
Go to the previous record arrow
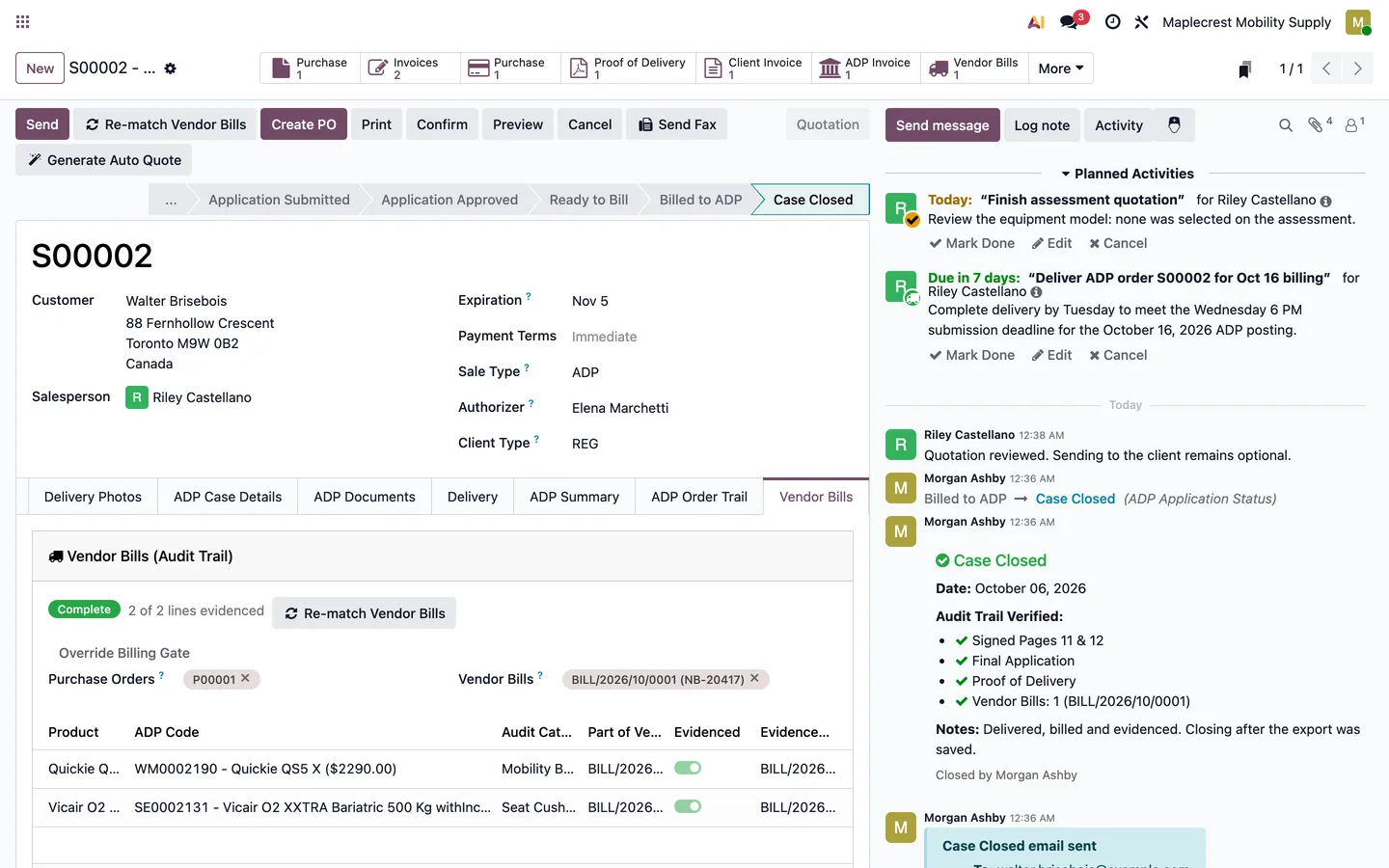point(1326,68)
